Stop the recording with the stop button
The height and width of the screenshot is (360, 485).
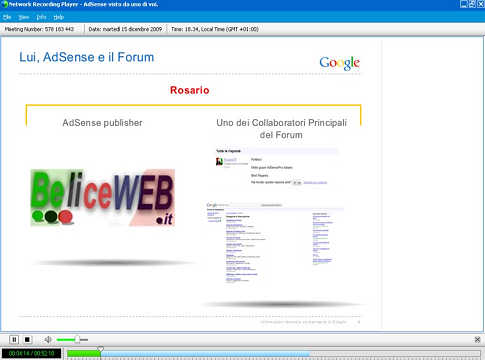pos(27,340)
